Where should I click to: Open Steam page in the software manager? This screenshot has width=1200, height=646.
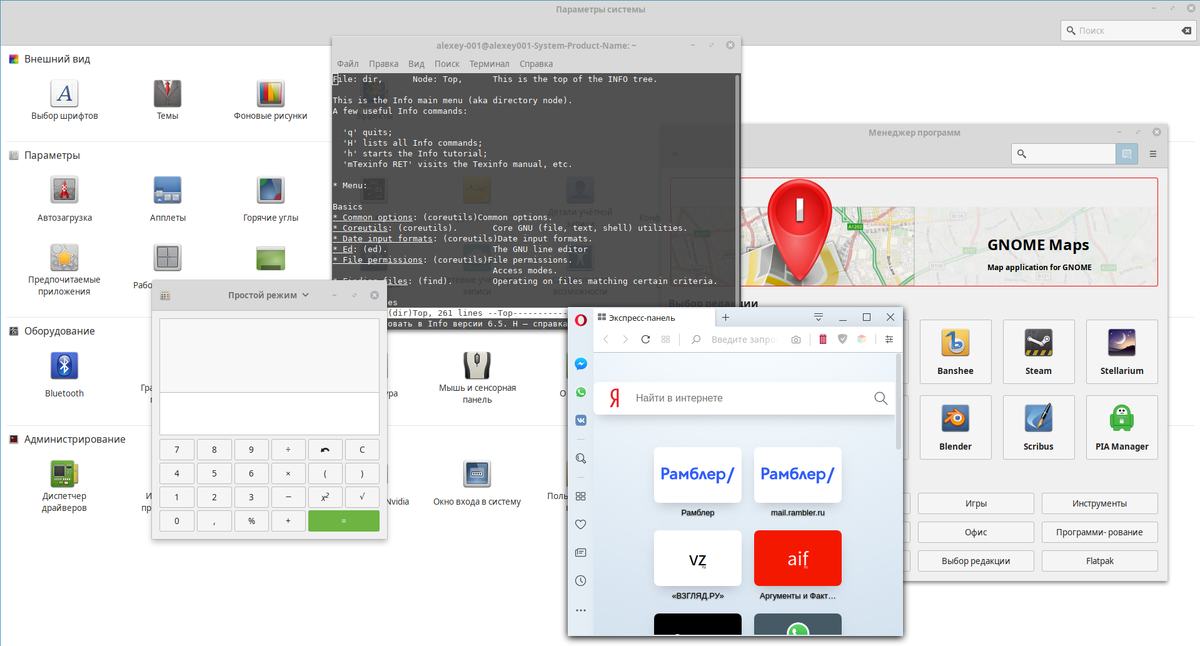pos(1038,351)
